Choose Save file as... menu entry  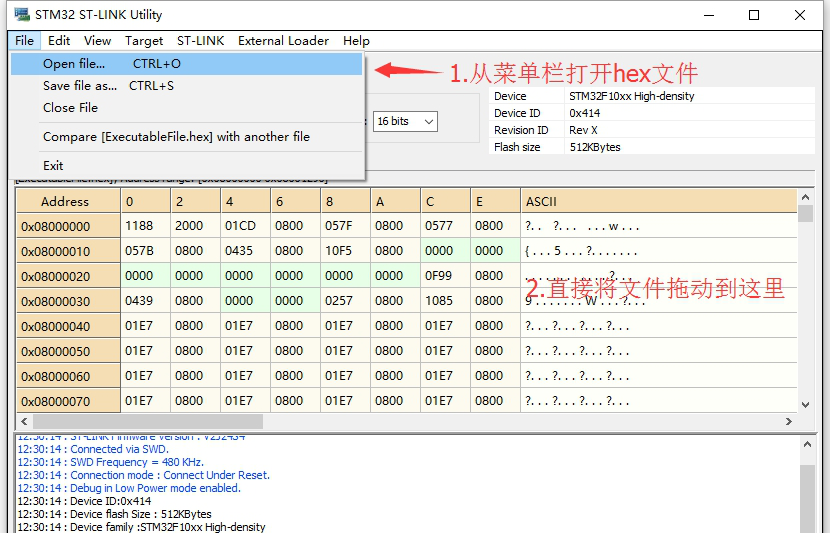click(186, 86)
